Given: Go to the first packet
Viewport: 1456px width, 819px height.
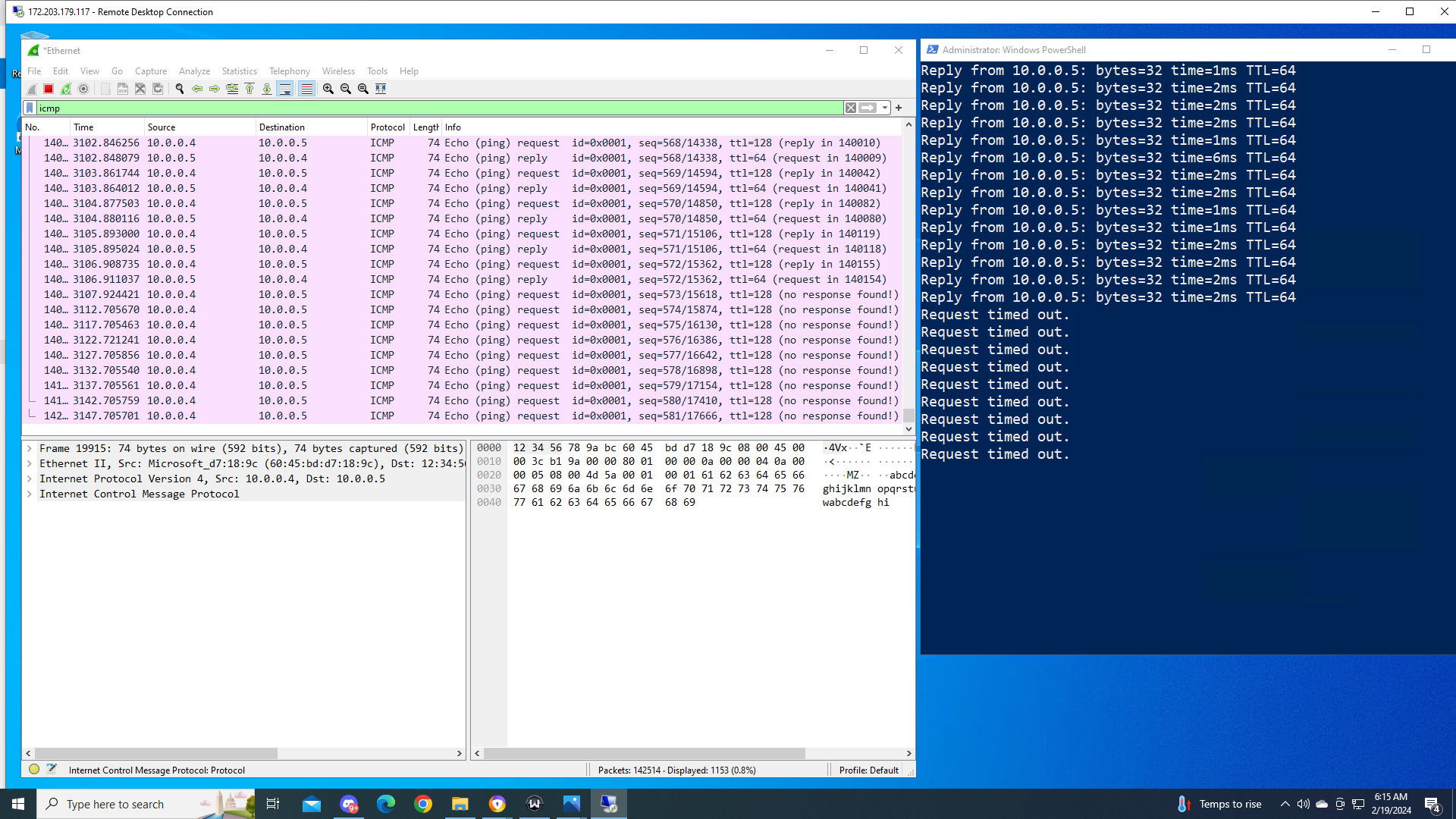Looking at the screenshot, I should tap(249, 89).
